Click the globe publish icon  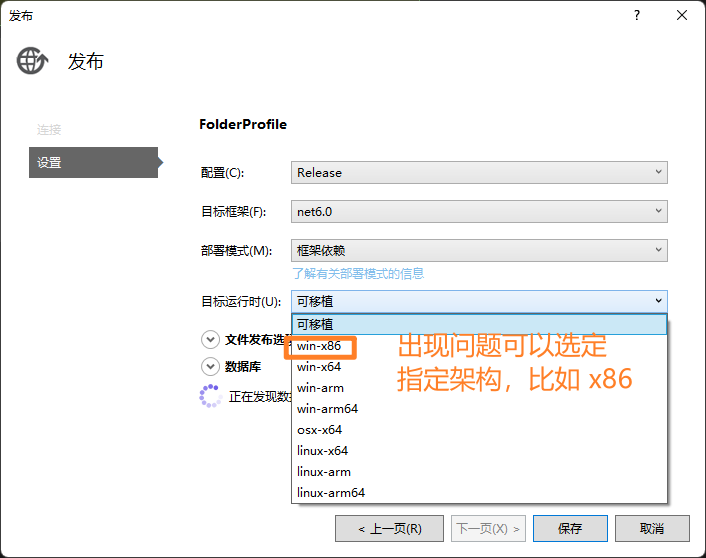[32, 61]
